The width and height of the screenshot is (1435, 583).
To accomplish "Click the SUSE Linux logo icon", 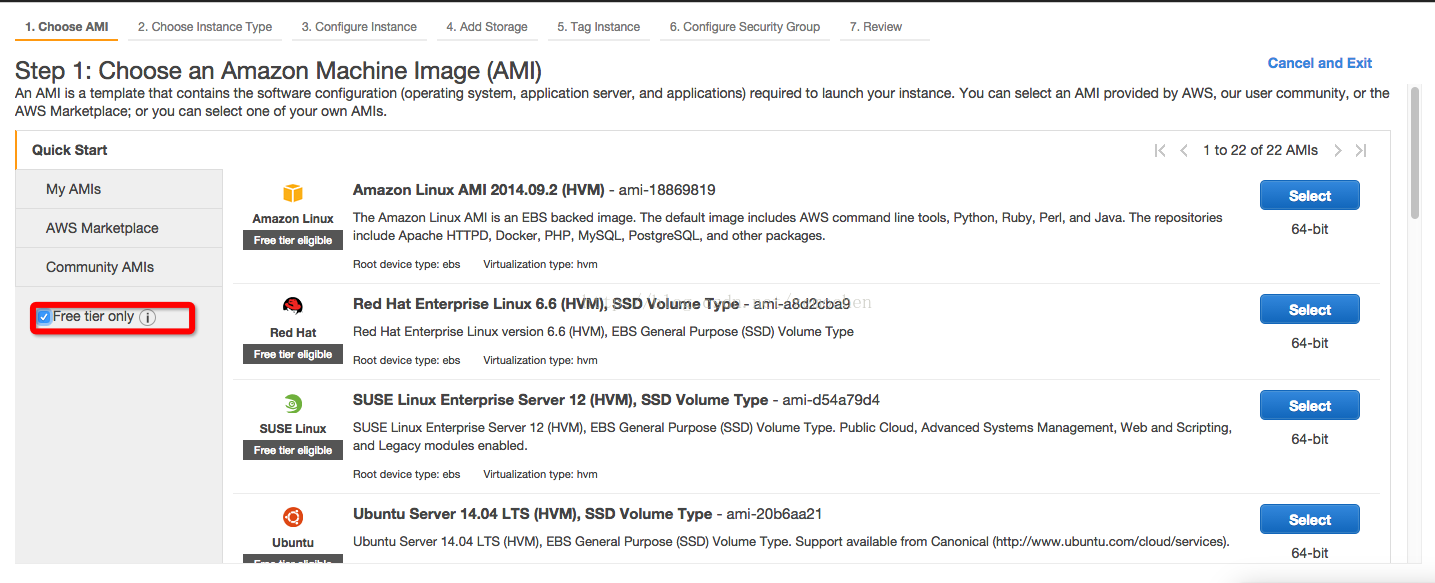I will (x=293, y=404).
